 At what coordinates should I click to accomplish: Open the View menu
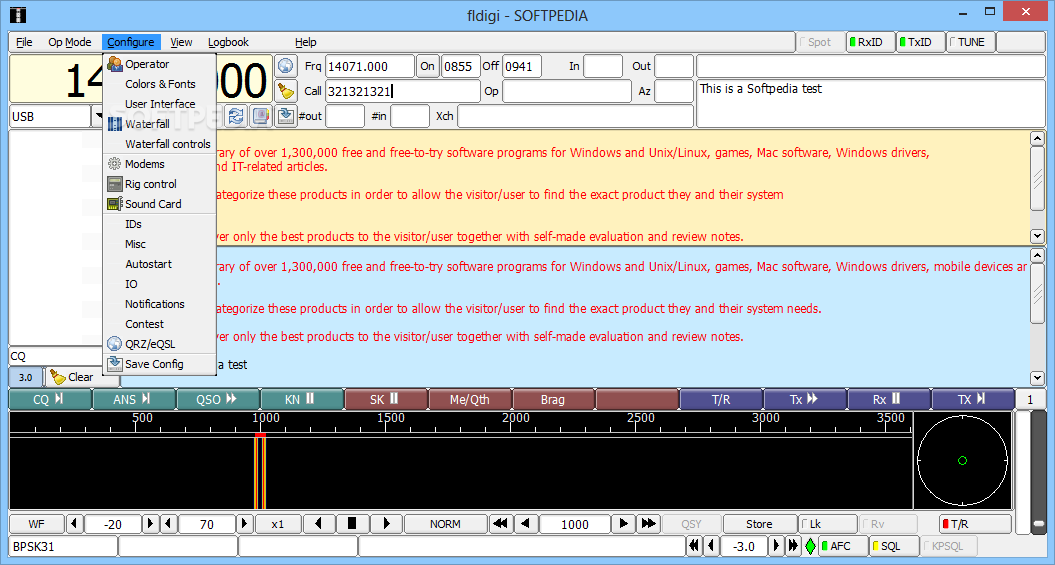[181, 42]
